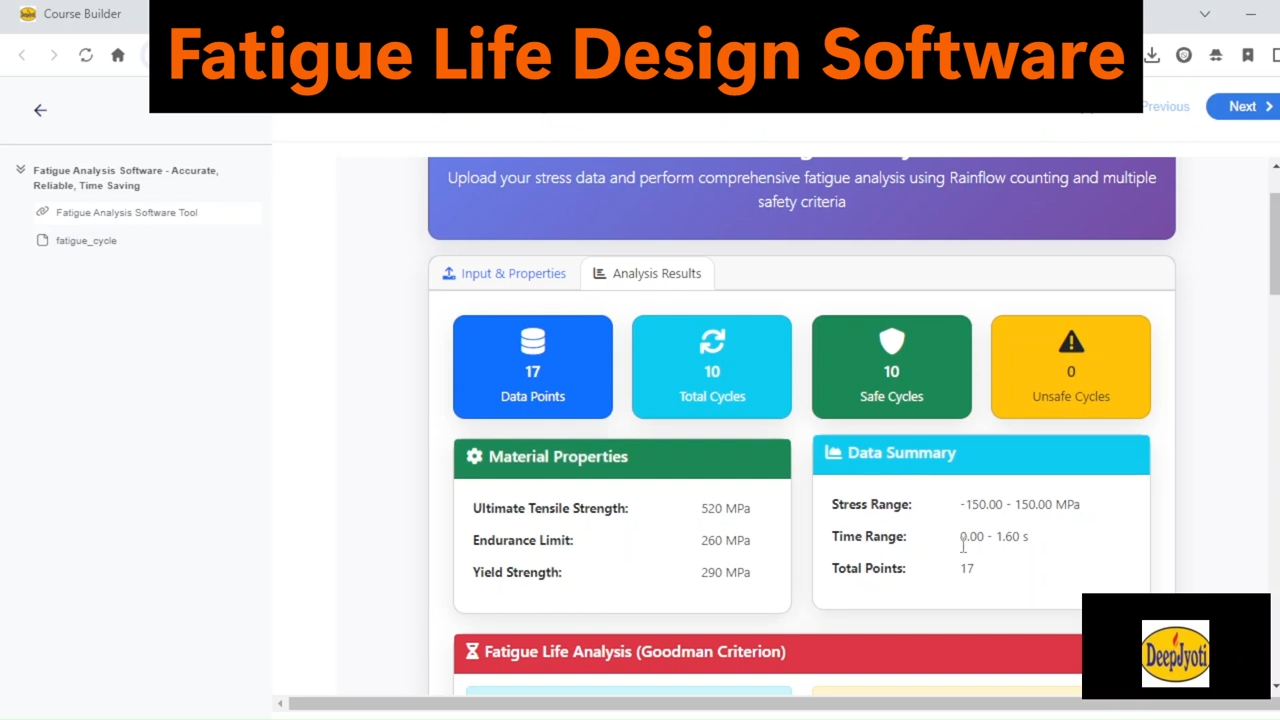Click the refresh icon on Total Cycles card
Image resolution: width=1280 pixels, height=720 pixels.
pyautogui.click(x=711, y=341)
